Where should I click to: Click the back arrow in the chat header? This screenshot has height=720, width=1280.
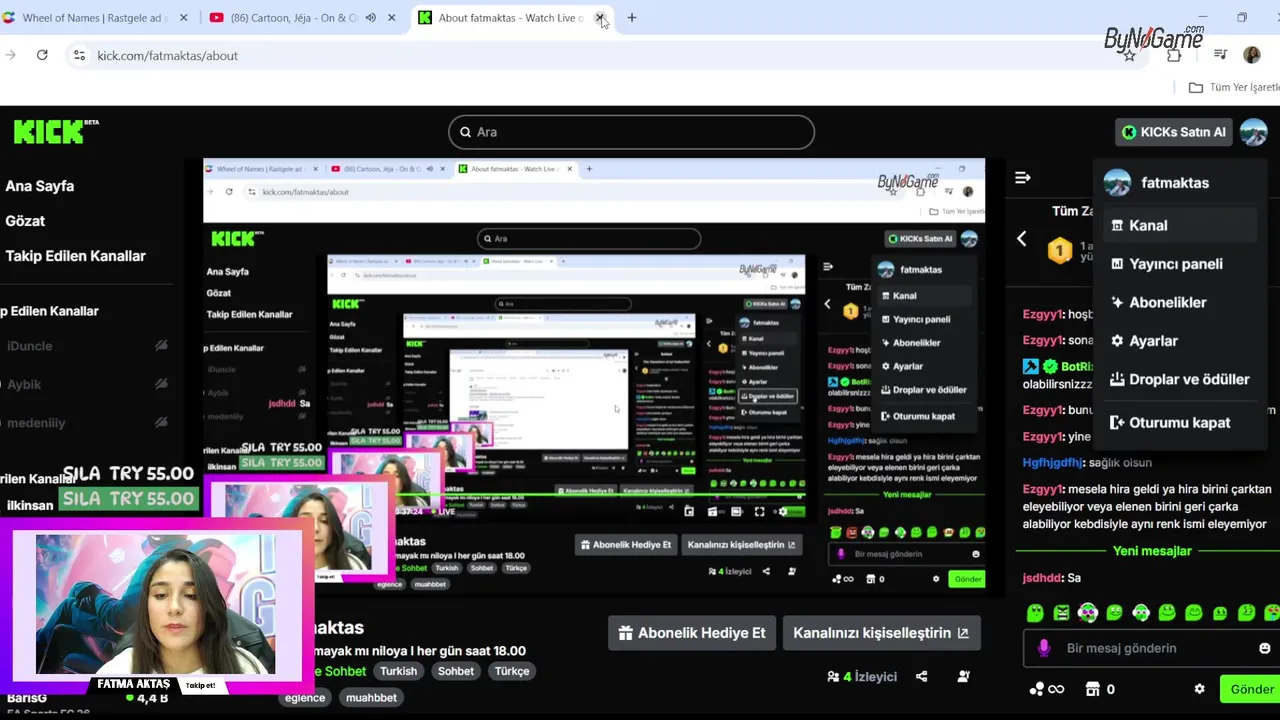coord(1021,239)
